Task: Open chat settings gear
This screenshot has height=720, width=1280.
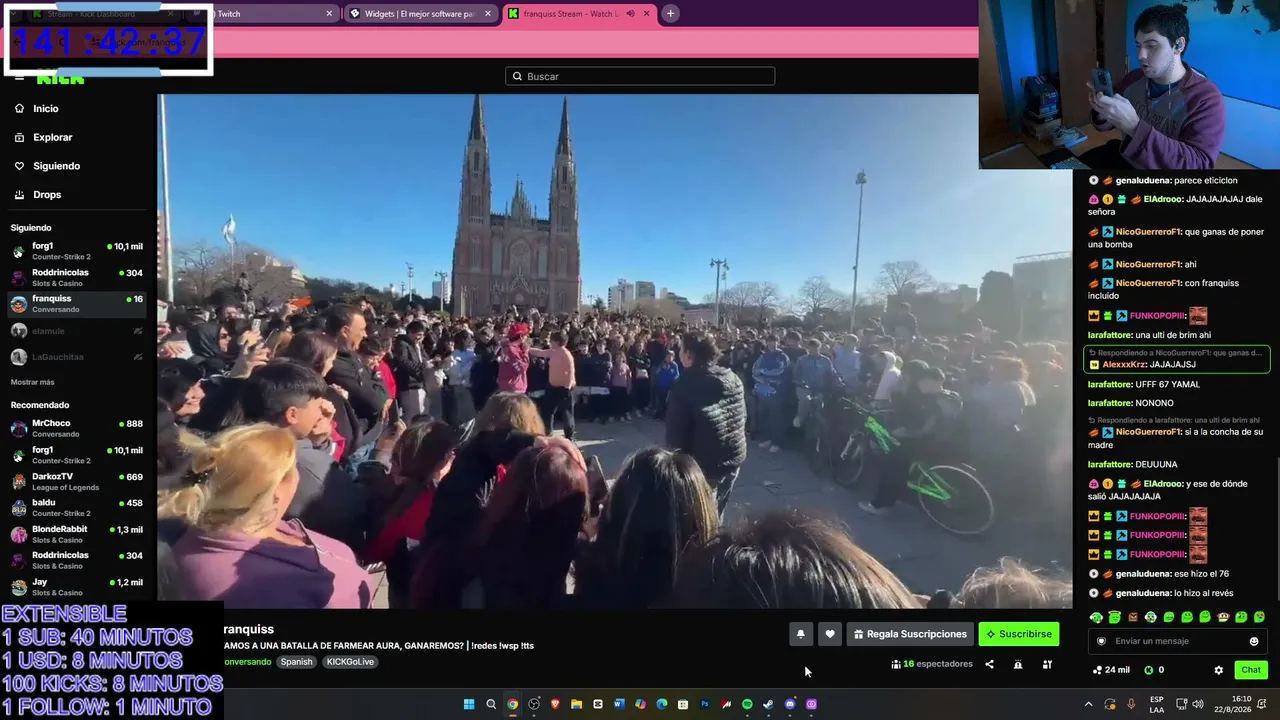Action: coord(1218,670)
